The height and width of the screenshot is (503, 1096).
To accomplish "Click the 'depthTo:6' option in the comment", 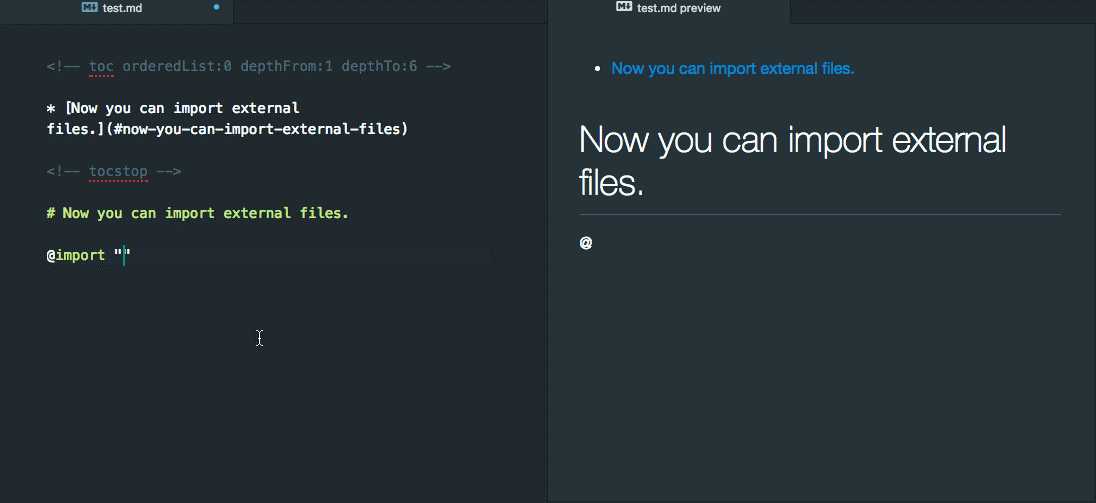I will (379, 67).
